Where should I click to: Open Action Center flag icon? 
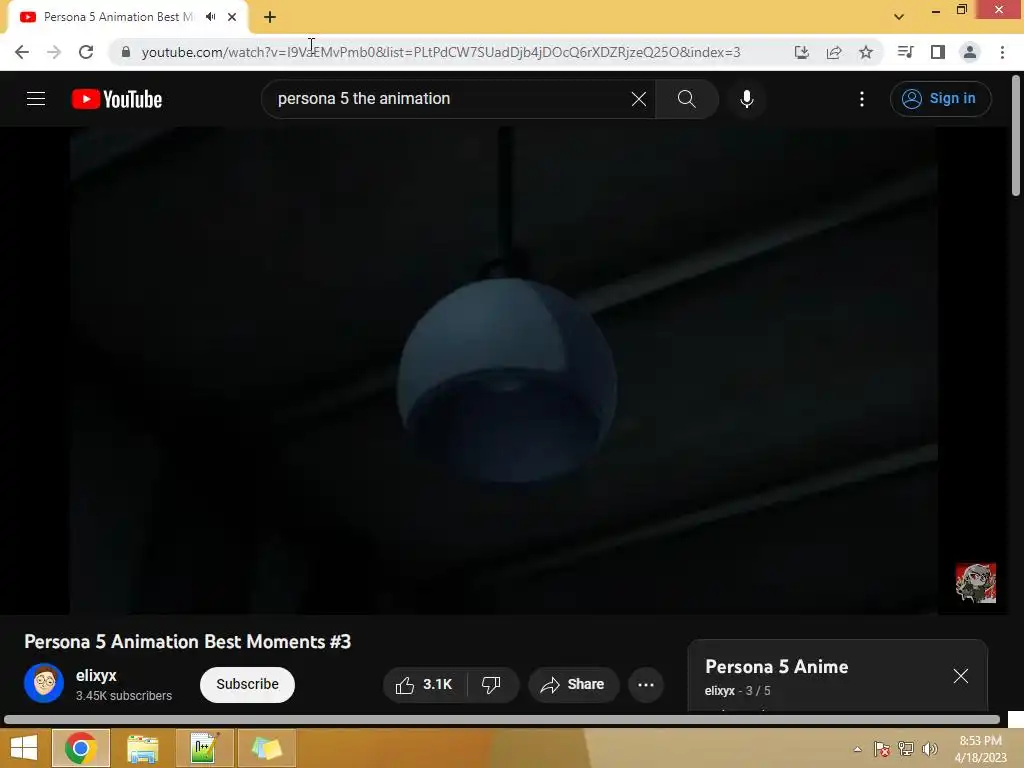(x=882, y=749)
